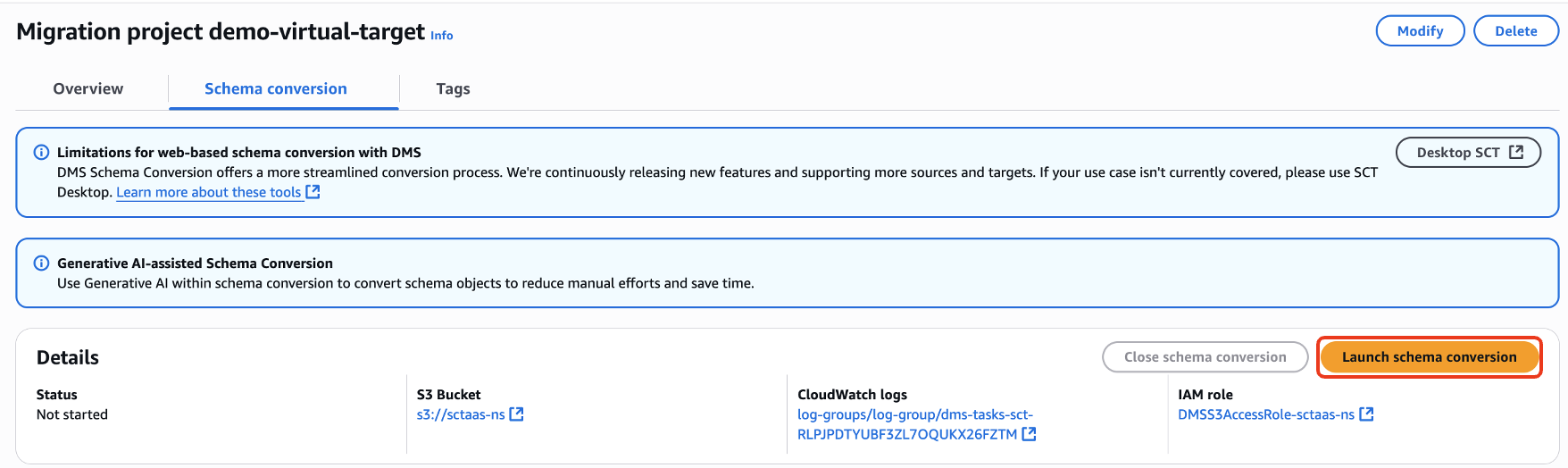Click the 'CloudWatch logs' label
This screenshot has width=1568, height=468.
click(x=852, y=395)
